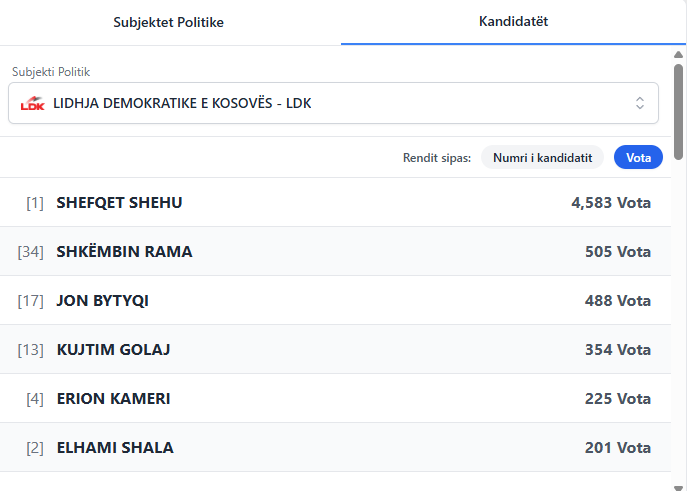
Task: Select ELHAMI SHALA in the list
Action: tap(115, 448)
